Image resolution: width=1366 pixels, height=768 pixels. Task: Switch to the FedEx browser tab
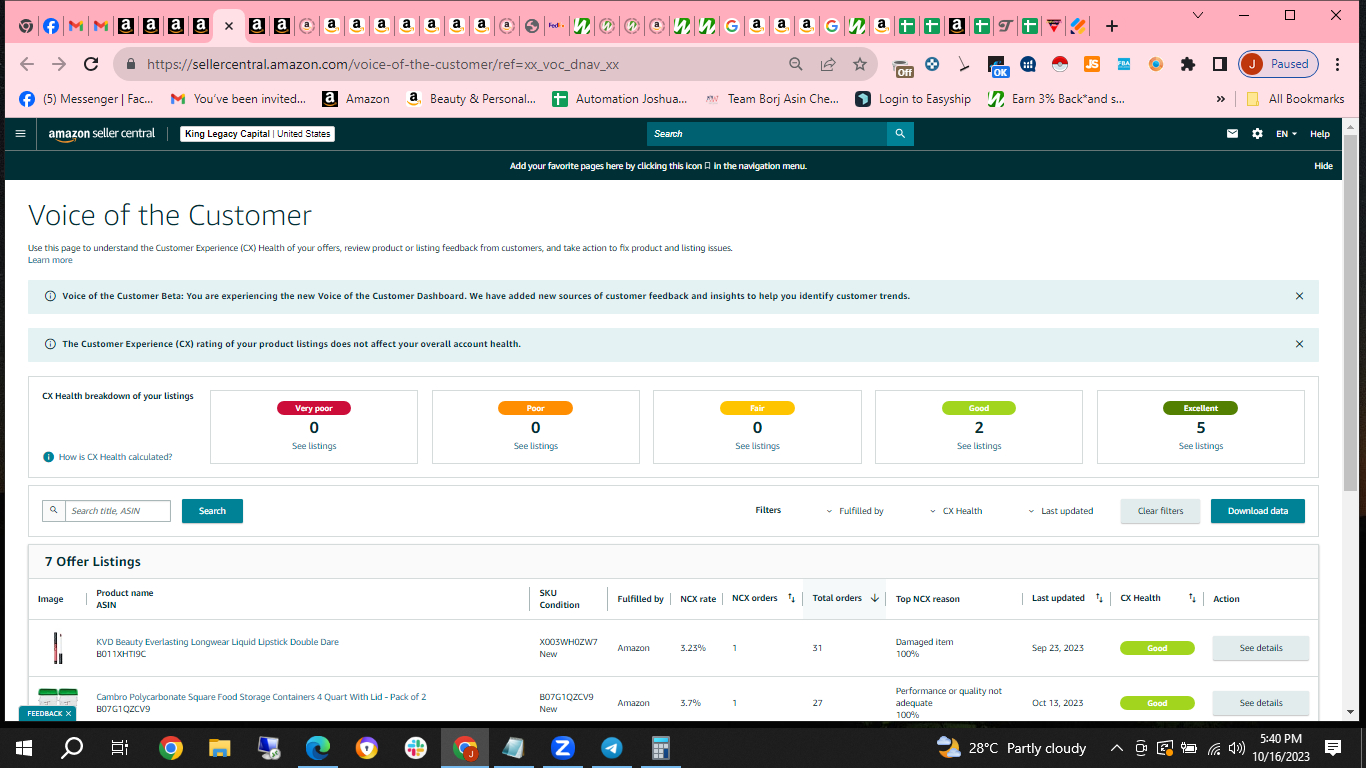557,26
